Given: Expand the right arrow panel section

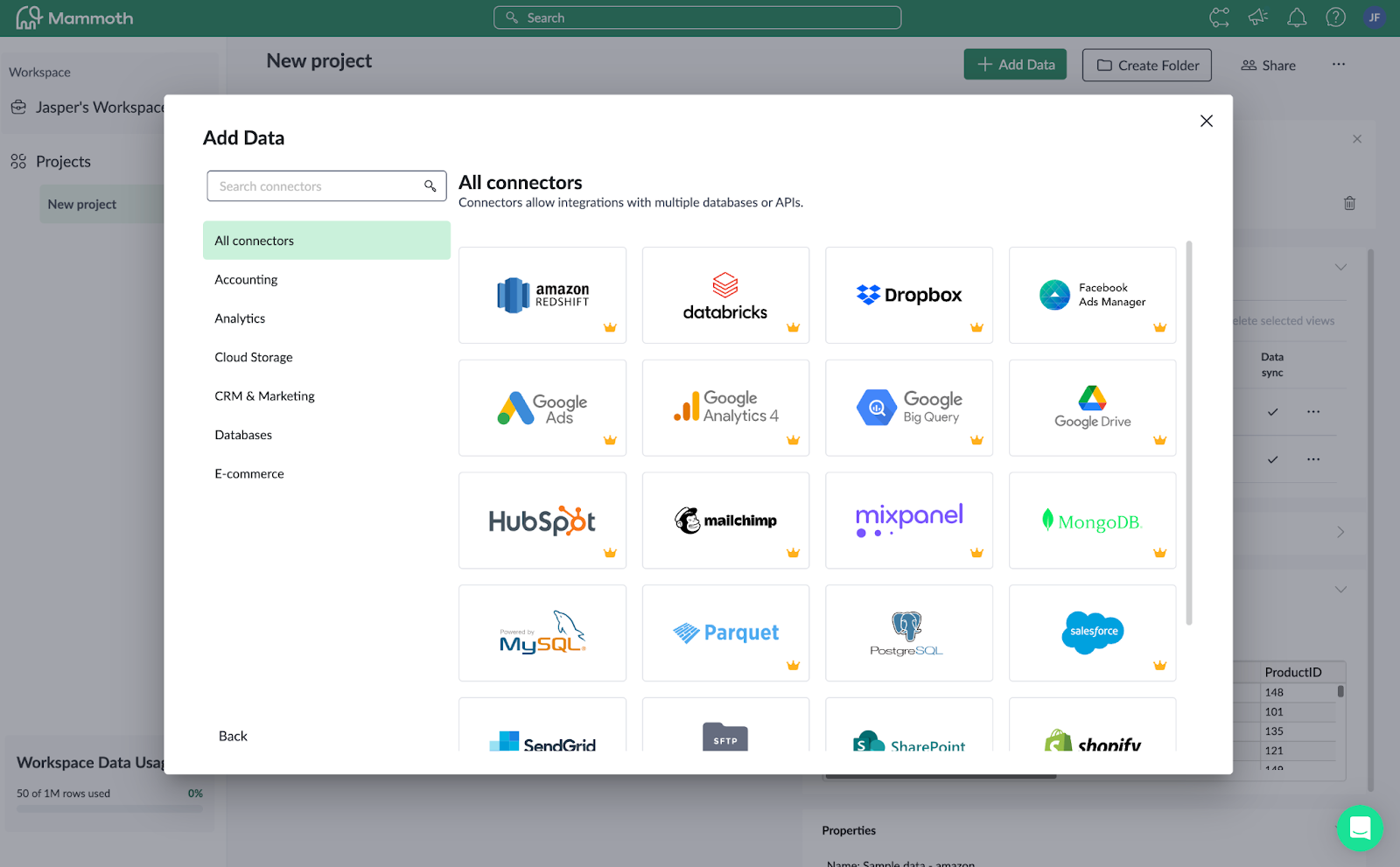Looking at the screenshot, I should pyautogui.click(x=1340, y=532).
